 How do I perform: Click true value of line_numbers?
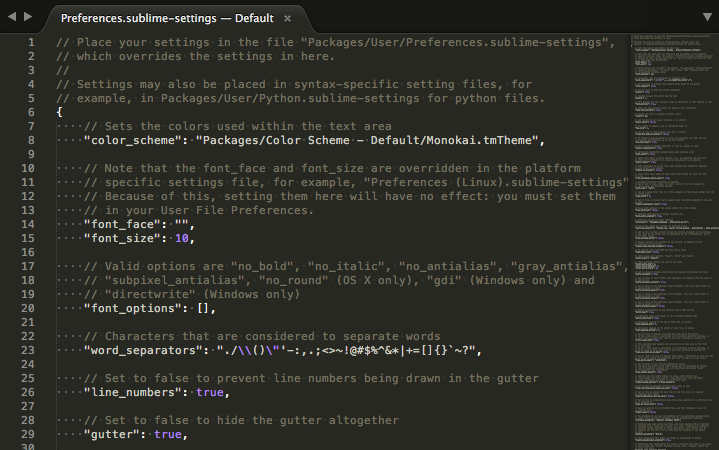(210, 393)
